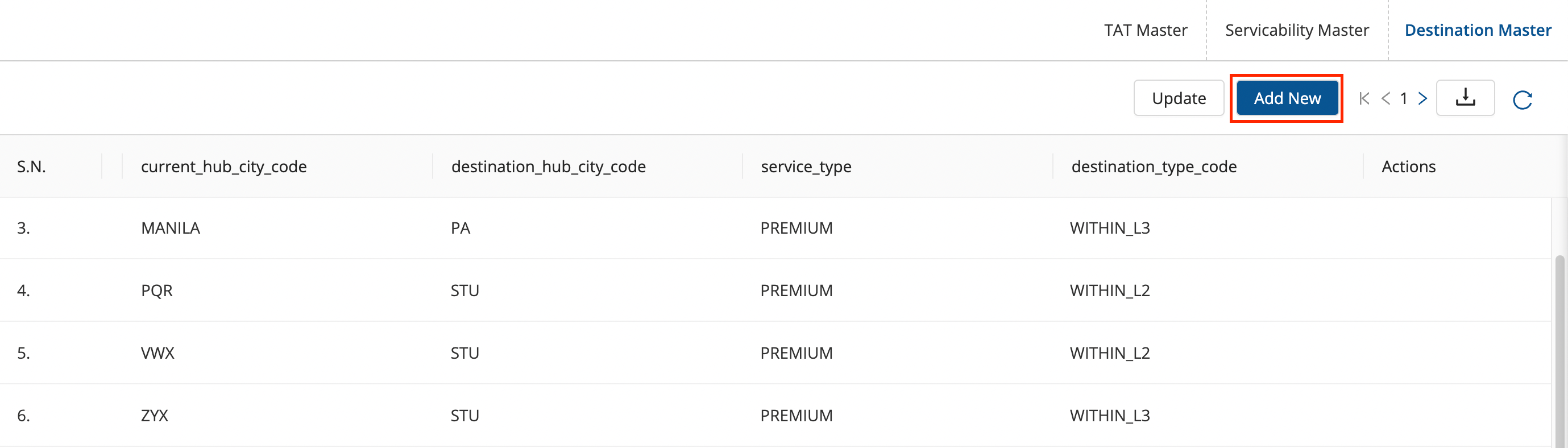Go to first page icon
This screenshot has width=1568, height=448.
point(1364,98)
